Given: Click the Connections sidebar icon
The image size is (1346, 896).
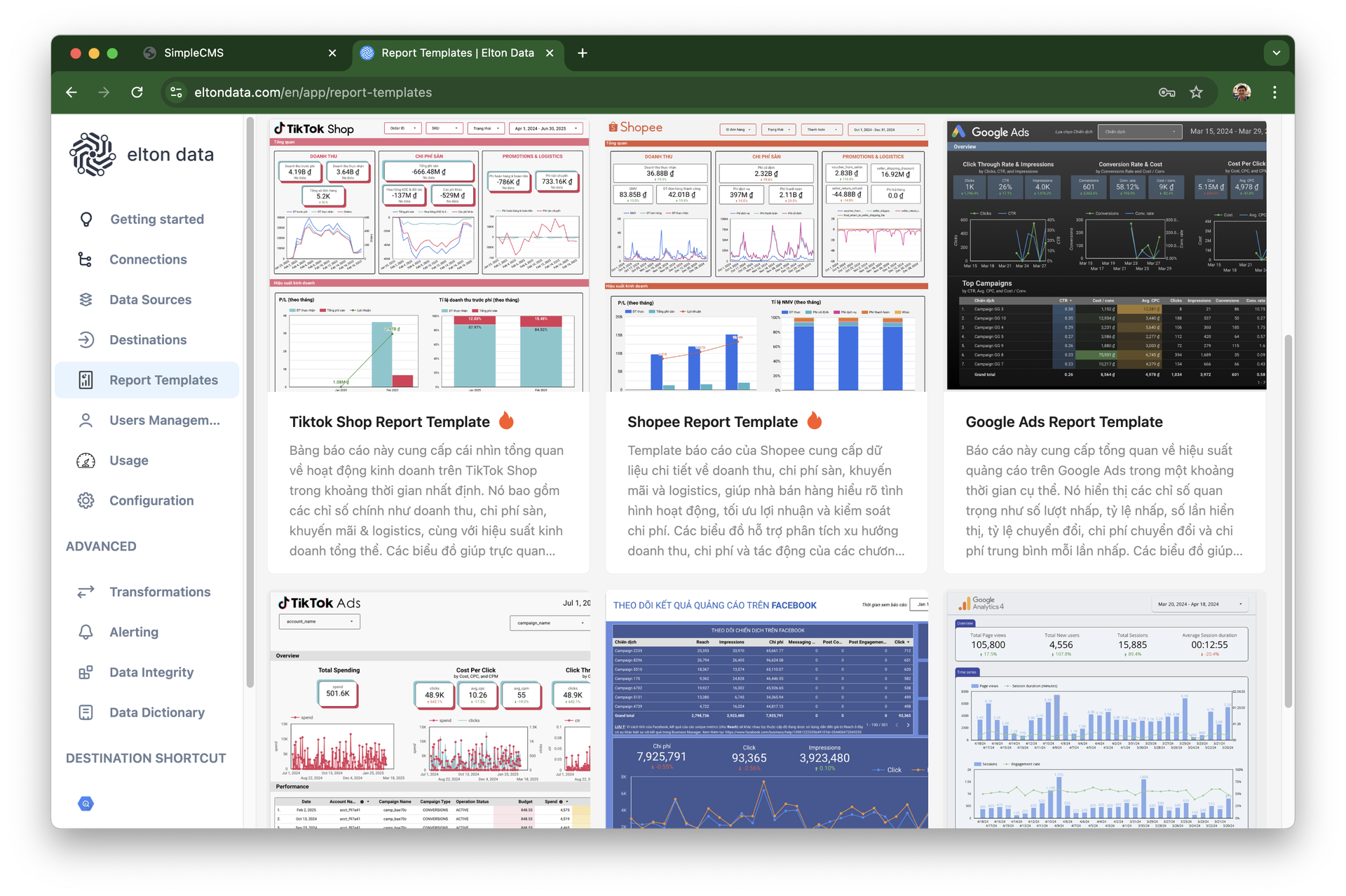Looking at the screenshot, I should [86, 259].
